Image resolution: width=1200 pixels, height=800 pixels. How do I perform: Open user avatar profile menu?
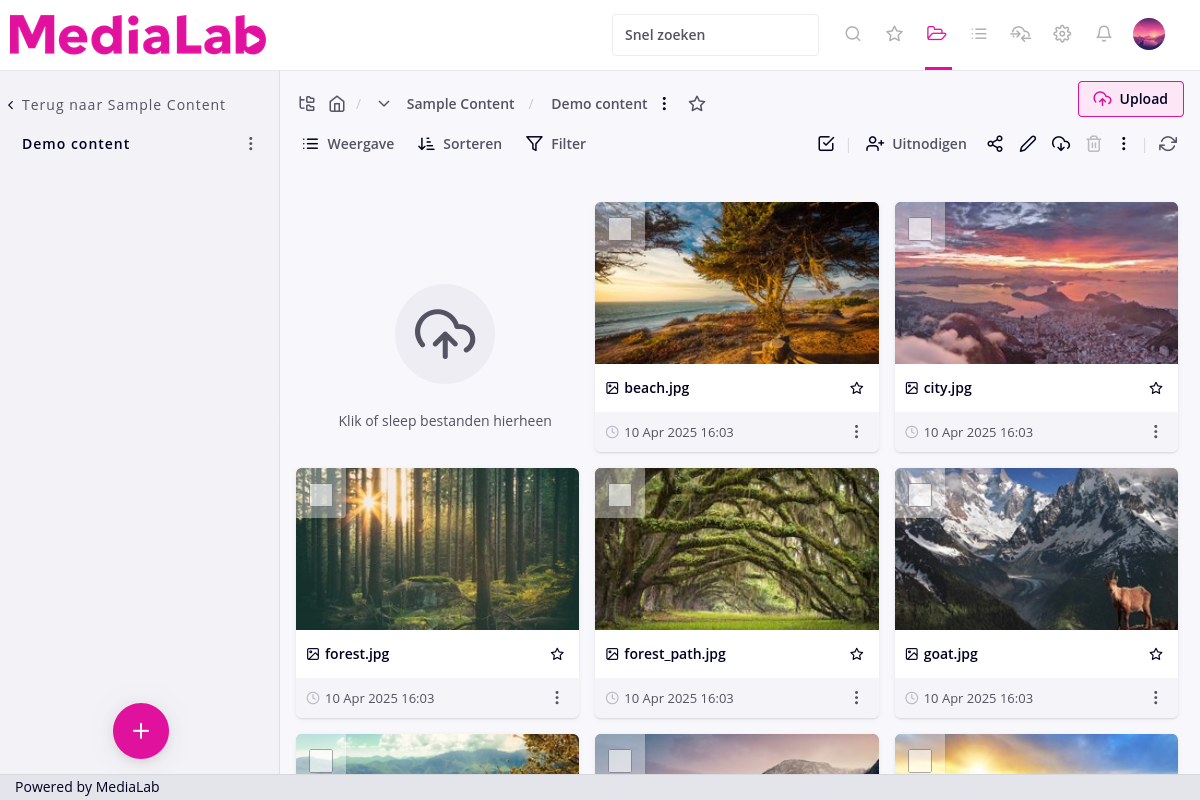(x=1149, y=34)
